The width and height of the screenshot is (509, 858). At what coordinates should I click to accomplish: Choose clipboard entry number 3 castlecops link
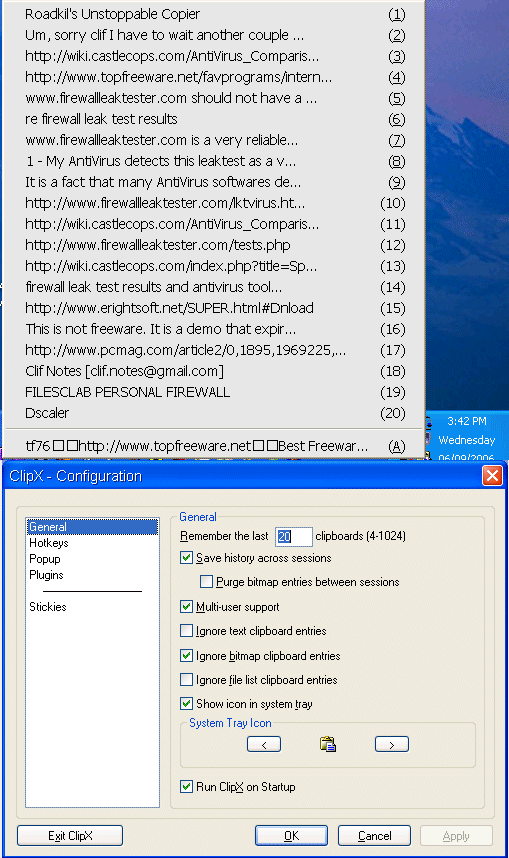pos(215,56)
